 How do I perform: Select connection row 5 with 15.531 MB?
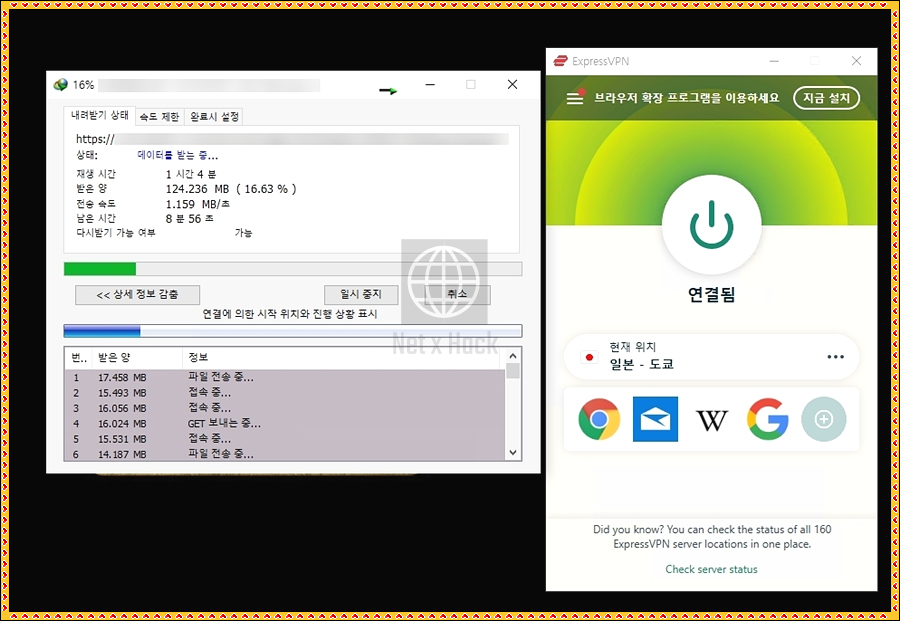tap(285, 439)
